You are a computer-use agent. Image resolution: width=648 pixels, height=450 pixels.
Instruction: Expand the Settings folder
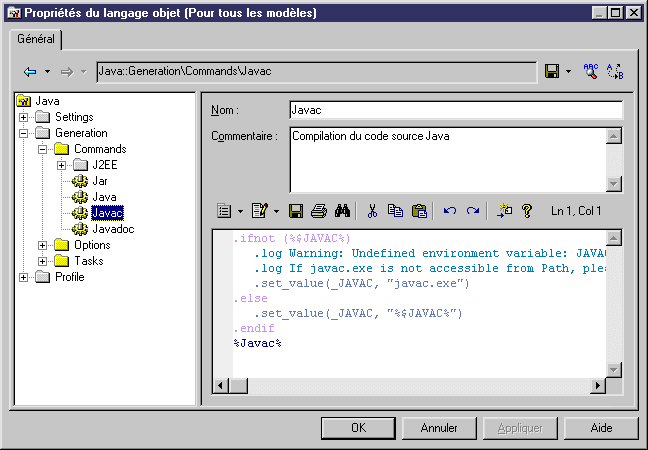[x=24, y=117]
